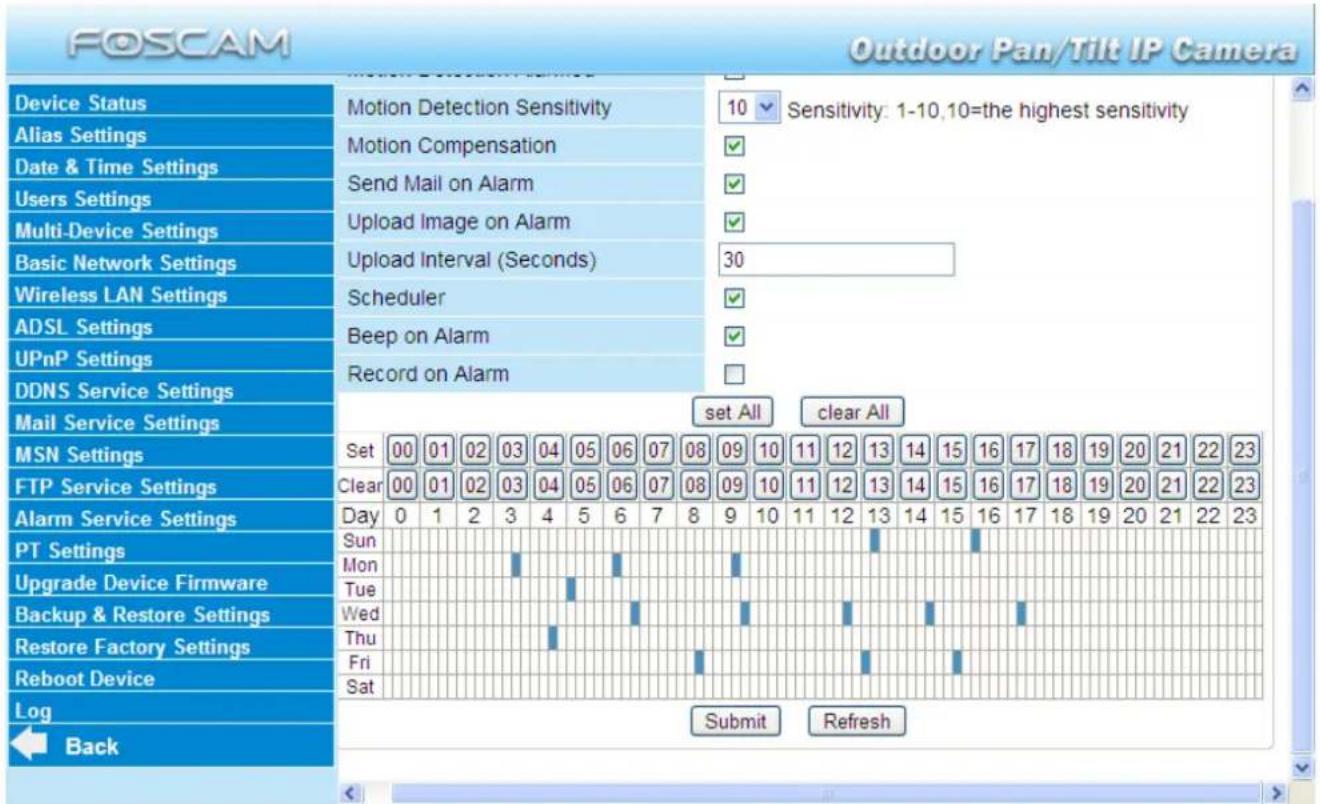The width and height of the screenshot is (1320, 804).
Task: Click the 'Wed' row label in the scheduler
Action: (358, 613)
